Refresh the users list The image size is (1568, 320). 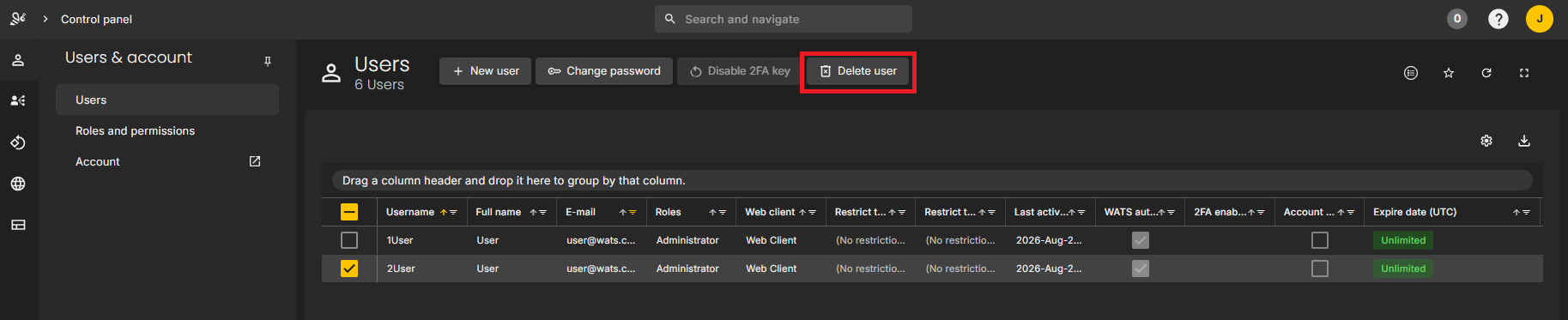1486,73
